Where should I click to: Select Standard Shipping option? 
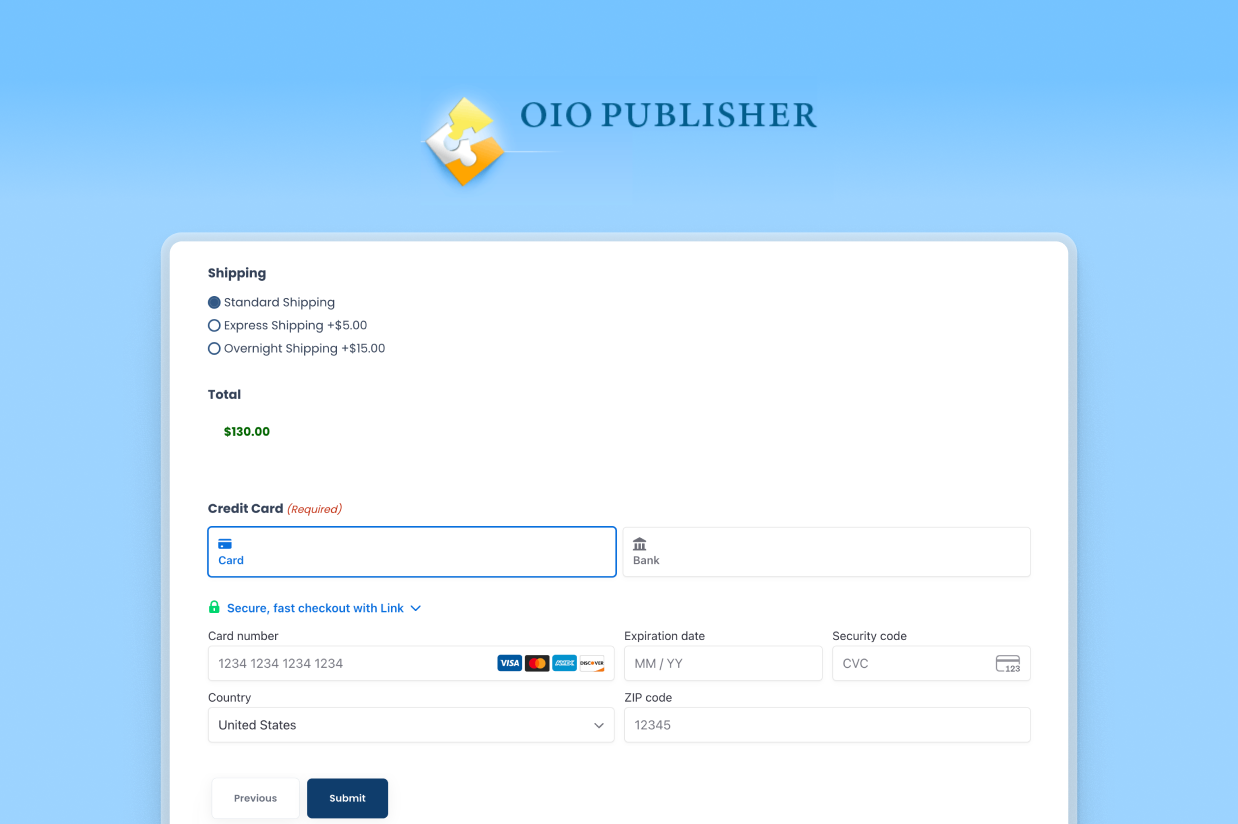(214, 302)
